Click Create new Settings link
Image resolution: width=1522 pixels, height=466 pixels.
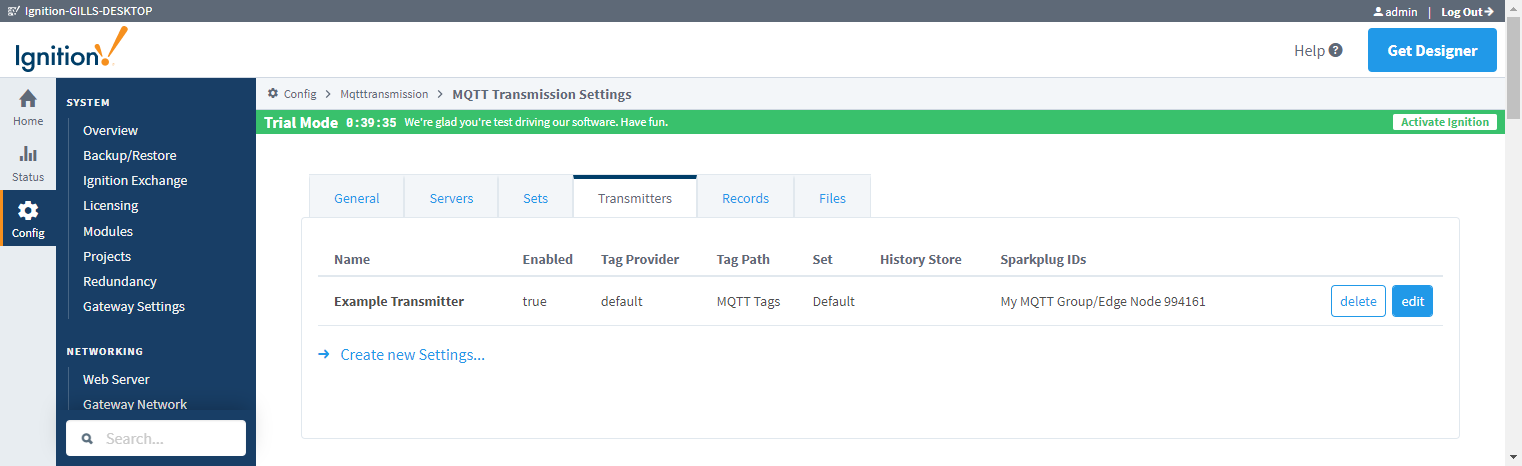coord(413,354)
